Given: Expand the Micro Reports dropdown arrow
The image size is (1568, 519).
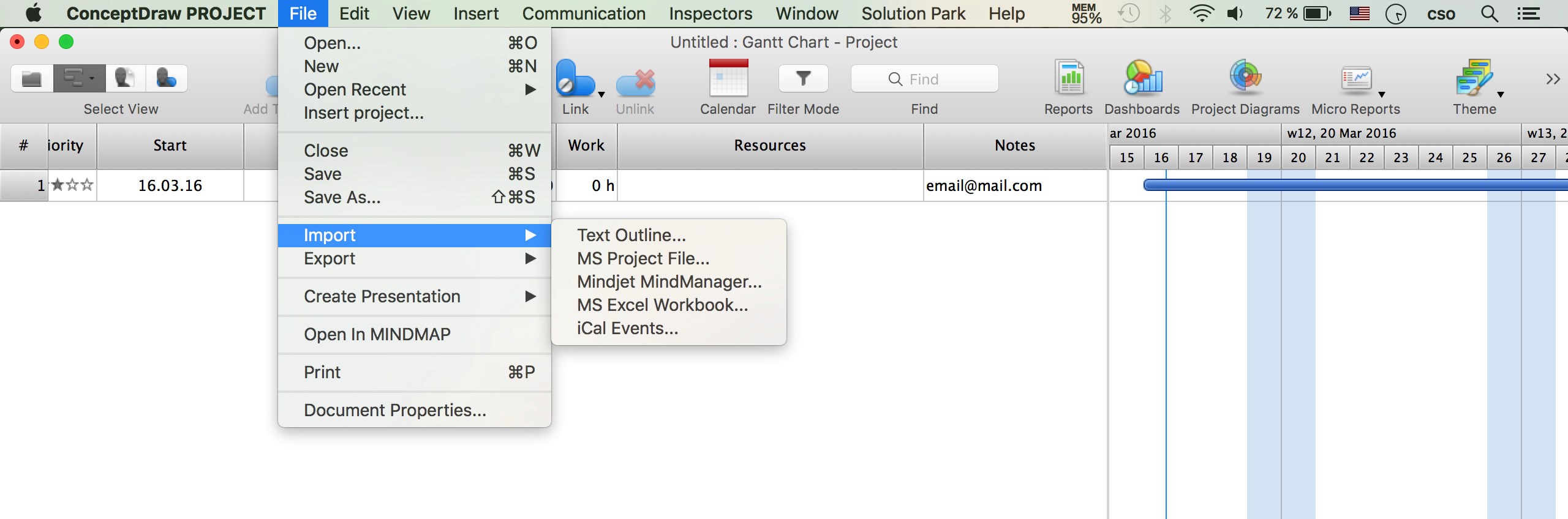Looking at the screenshot, I should [1382, 94].
